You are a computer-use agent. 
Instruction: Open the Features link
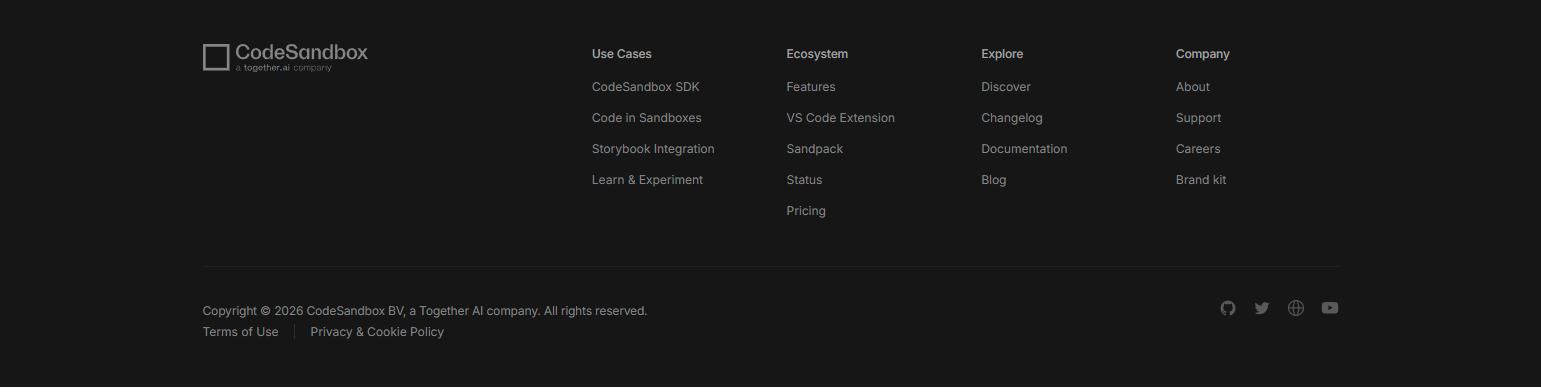tap(811, 87)
